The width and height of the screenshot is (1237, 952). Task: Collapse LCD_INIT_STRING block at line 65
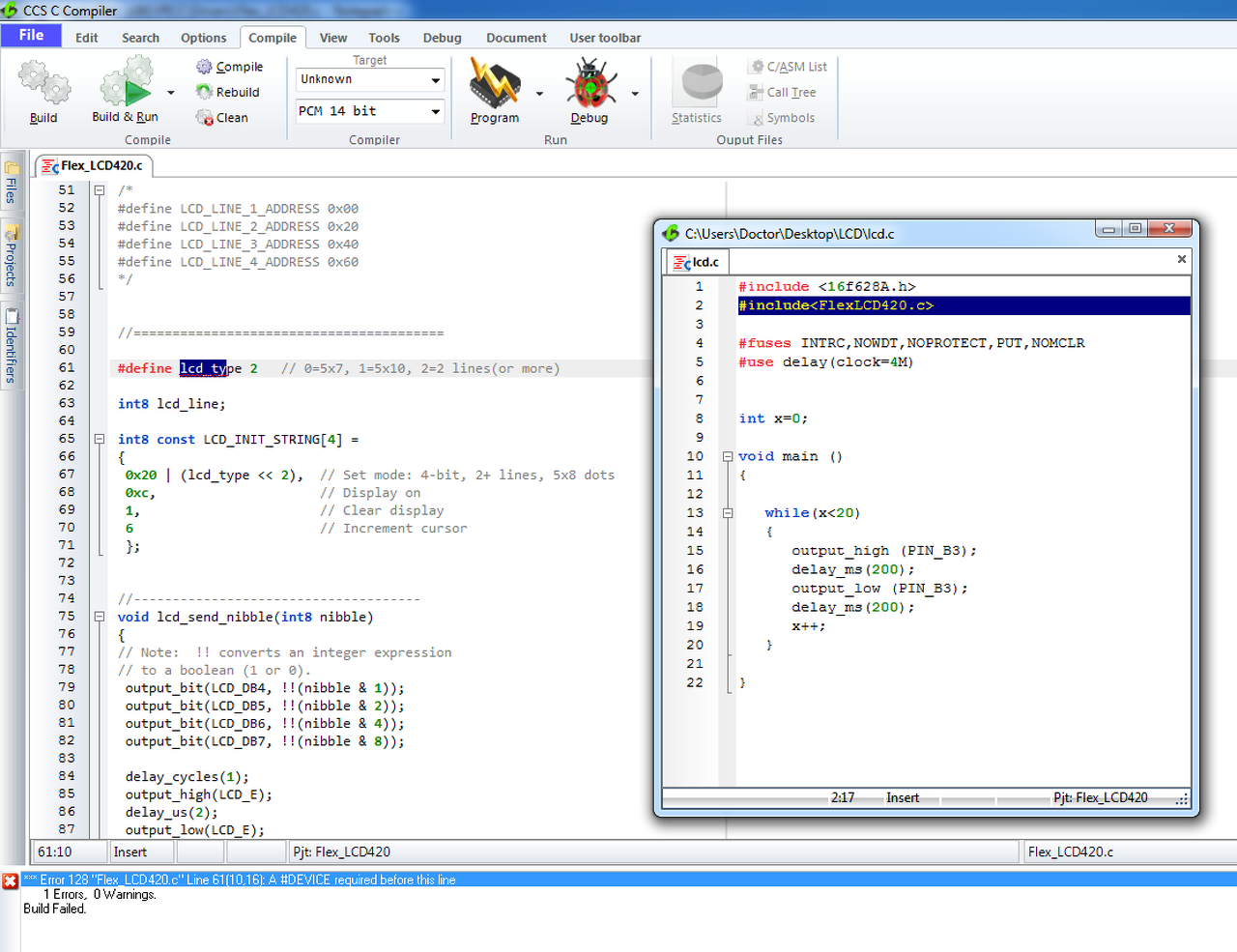pos(99,439)
